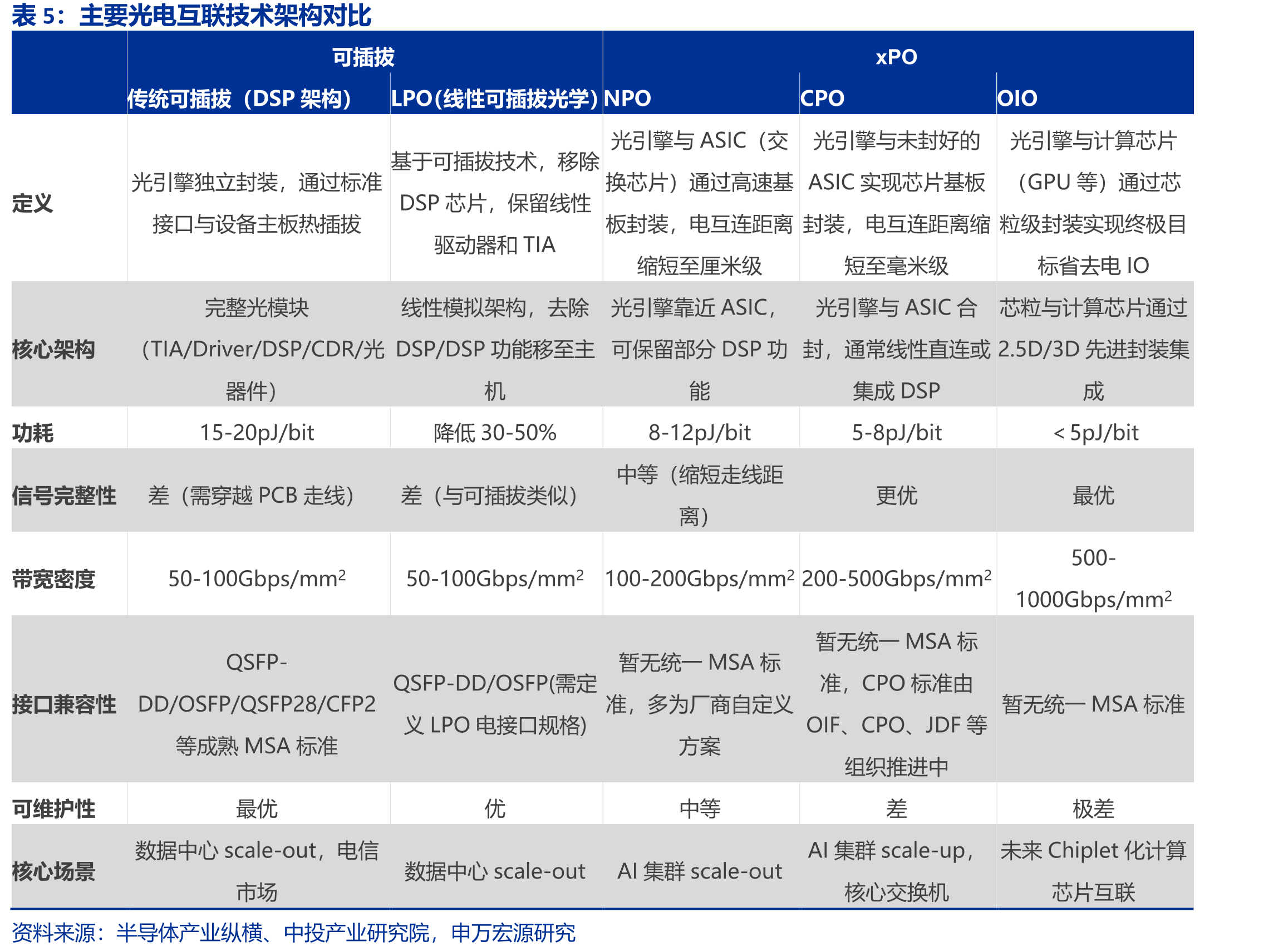The height and width of the screenshot is (951, 1288).
Task: Click power value 5-8pJ/bit
Action: tap(896, 433)
